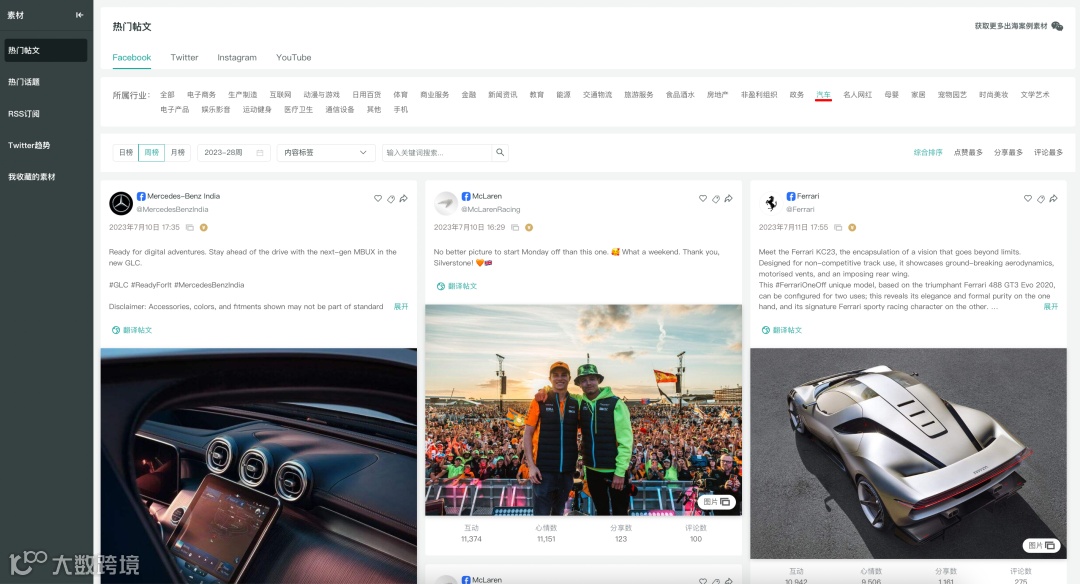Switch to the Facebook tab
1080x584 pixels.
click(132, 57)
